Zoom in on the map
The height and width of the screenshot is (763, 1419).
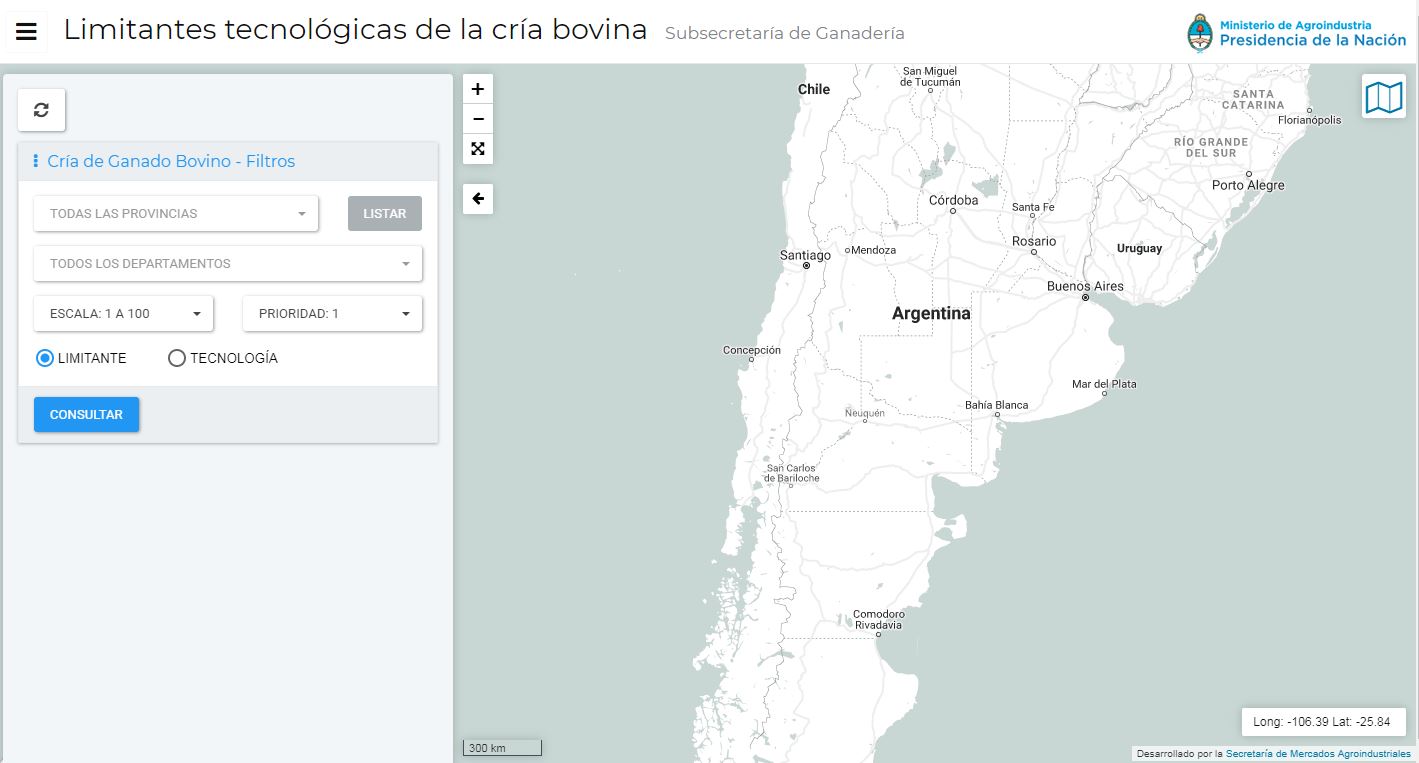pos(478,89)
